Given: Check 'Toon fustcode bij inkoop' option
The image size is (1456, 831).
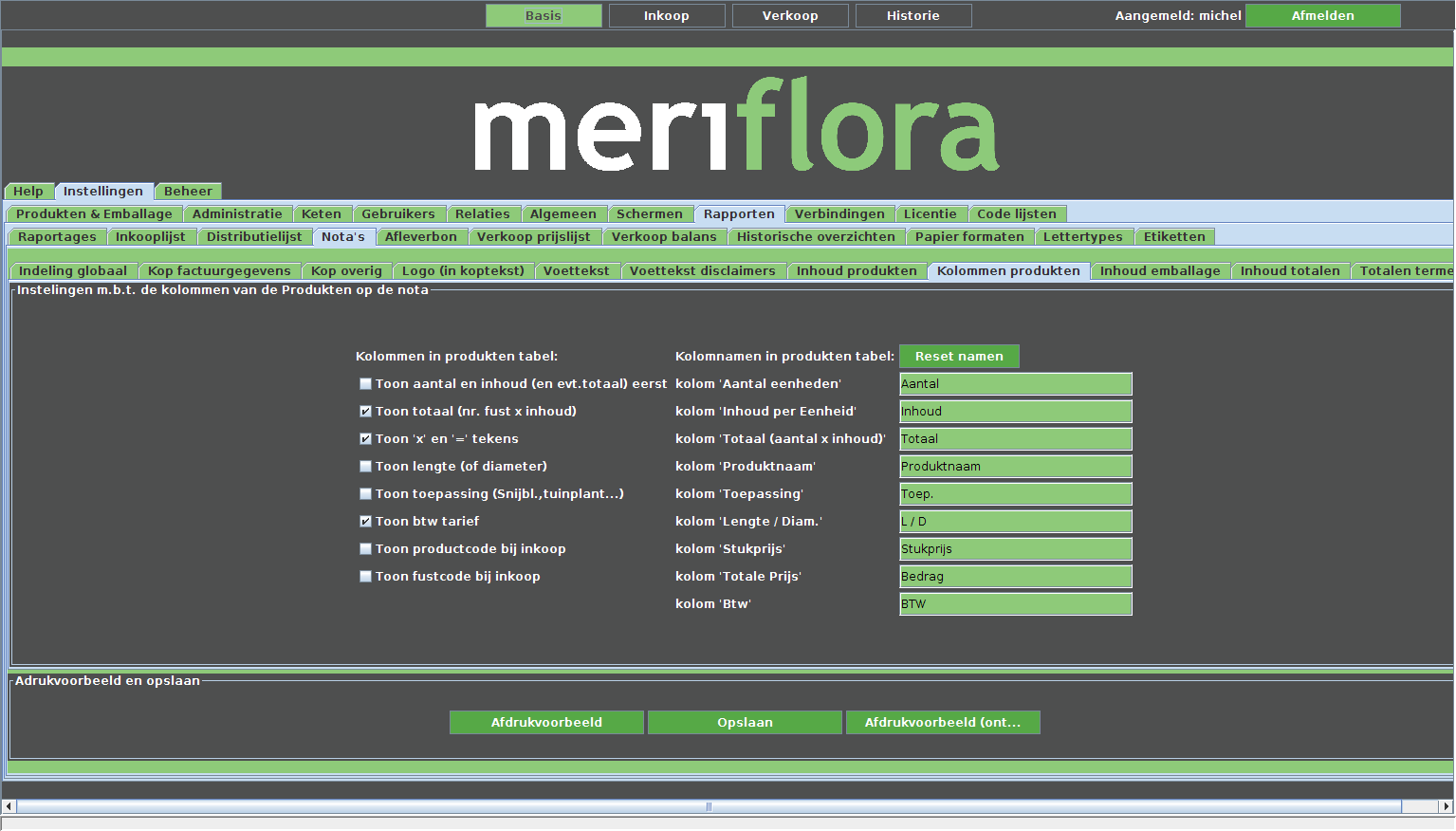Looking at the screenshot, I should point(365,577).
